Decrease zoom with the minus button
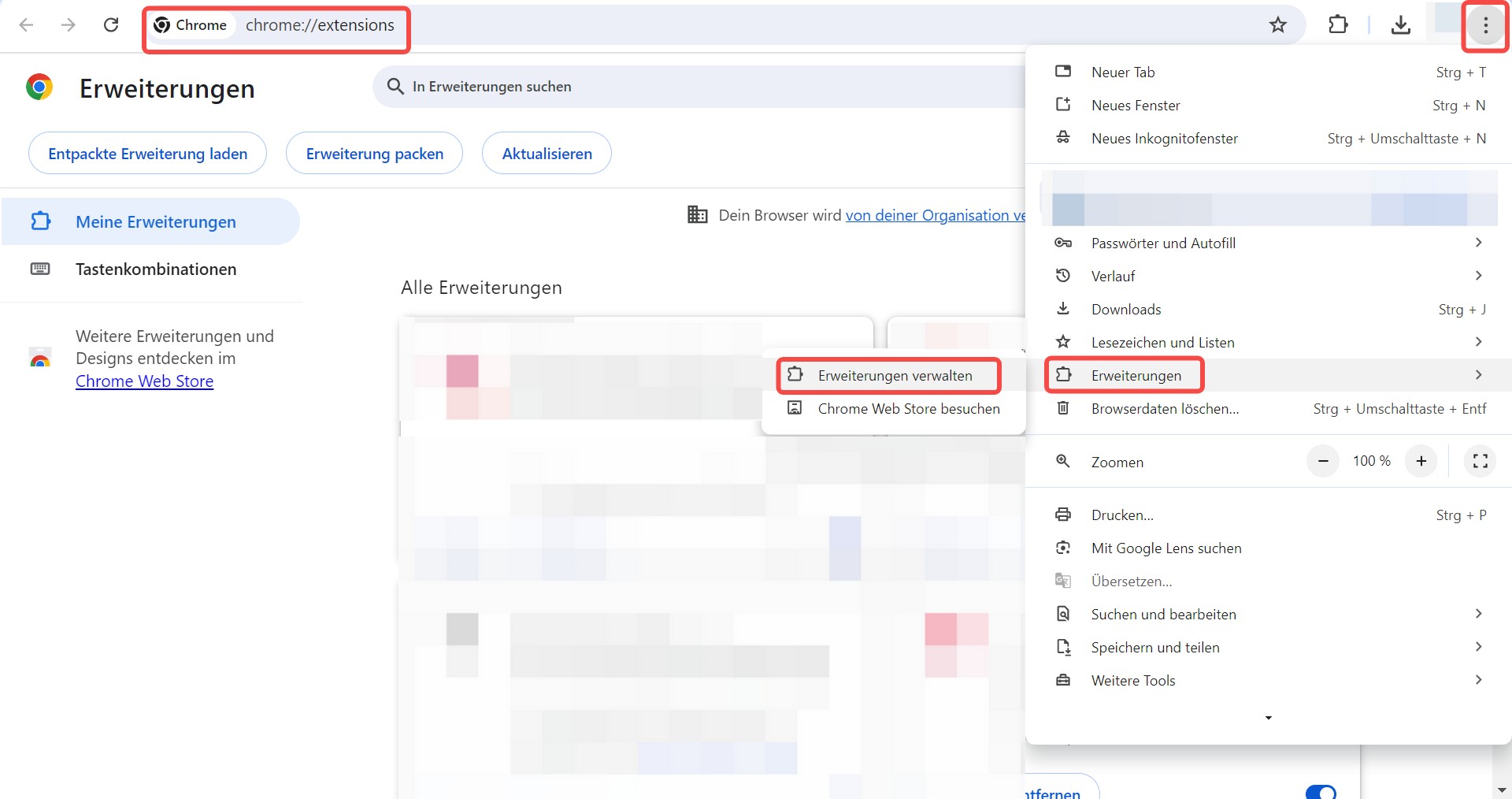The height and width of the screenshot is (799, 1512). pyautogui.click(x=1323, y=461)
